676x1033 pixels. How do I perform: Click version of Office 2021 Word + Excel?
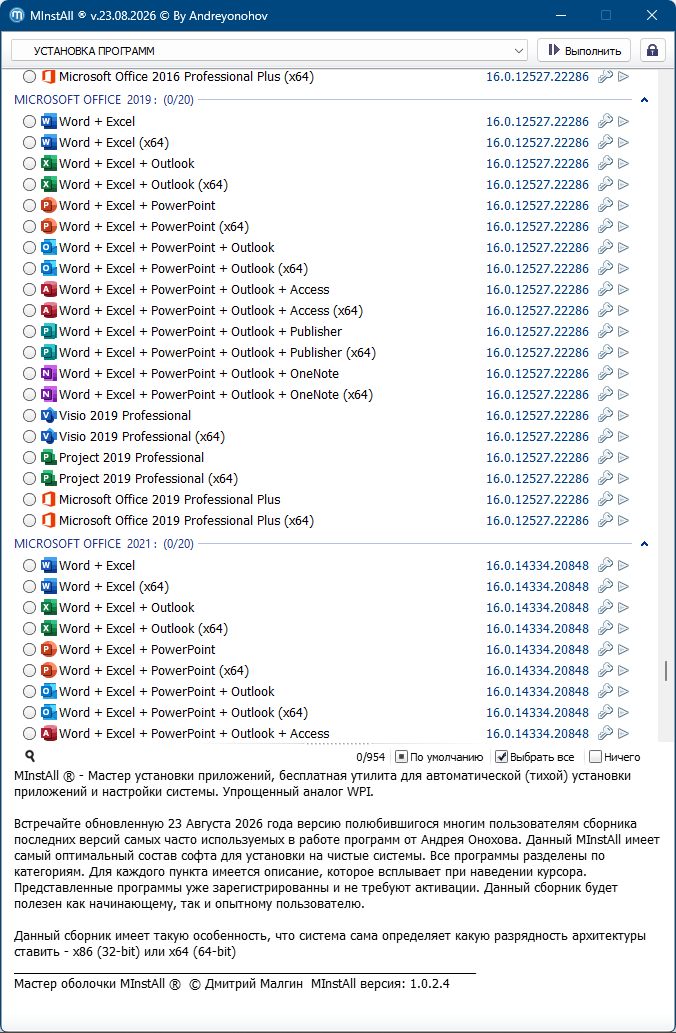(538, 565)
